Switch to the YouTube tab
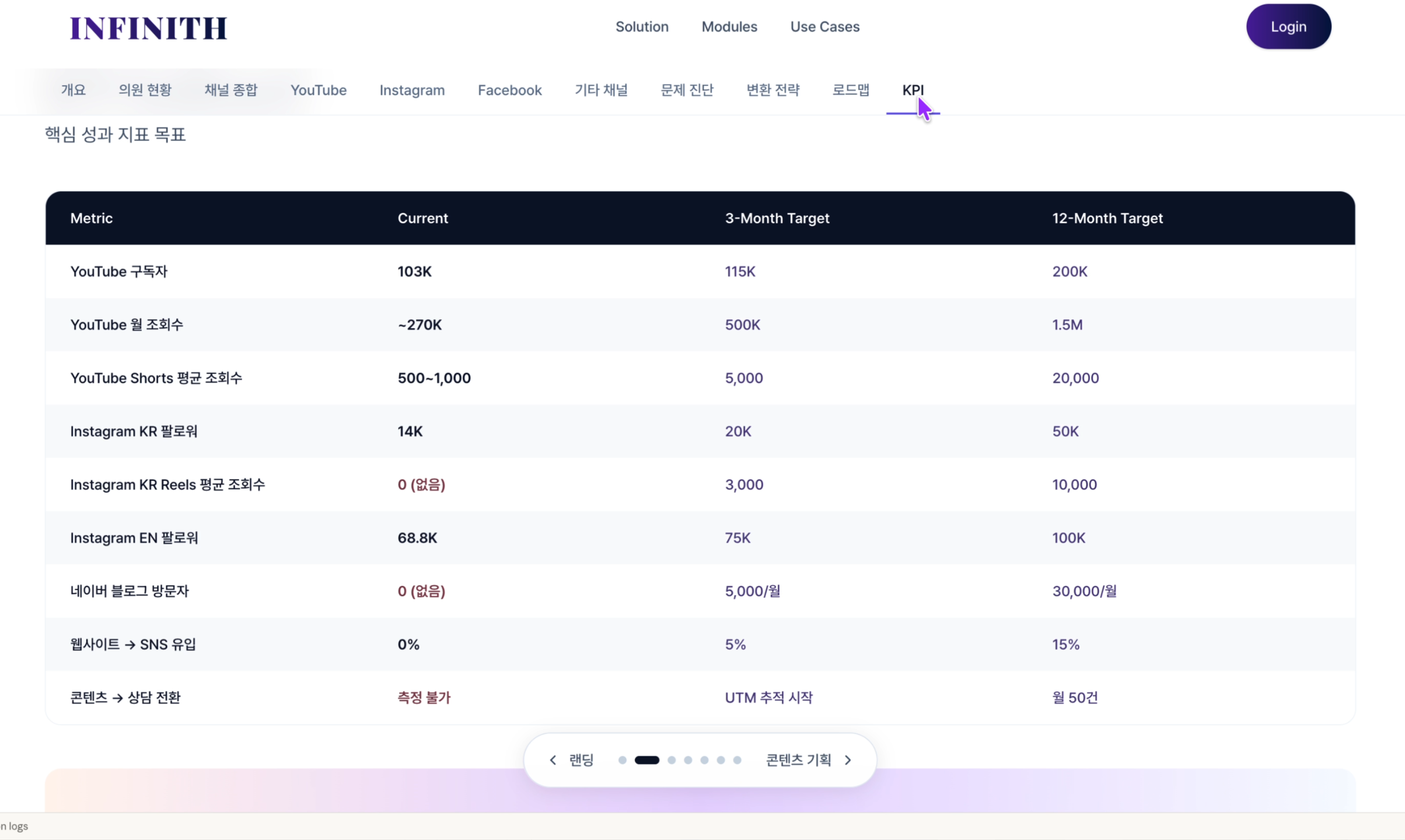Viewport: 1405px width, 840px height. [x=318, y=90]
